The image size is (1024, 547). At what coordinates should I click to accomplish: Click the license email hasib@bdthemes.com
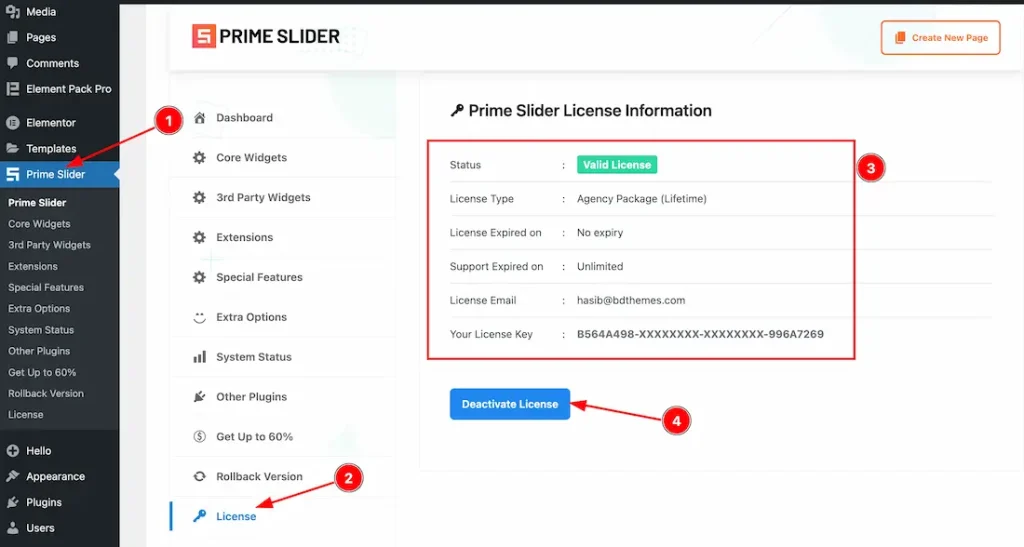pos(631,300)
